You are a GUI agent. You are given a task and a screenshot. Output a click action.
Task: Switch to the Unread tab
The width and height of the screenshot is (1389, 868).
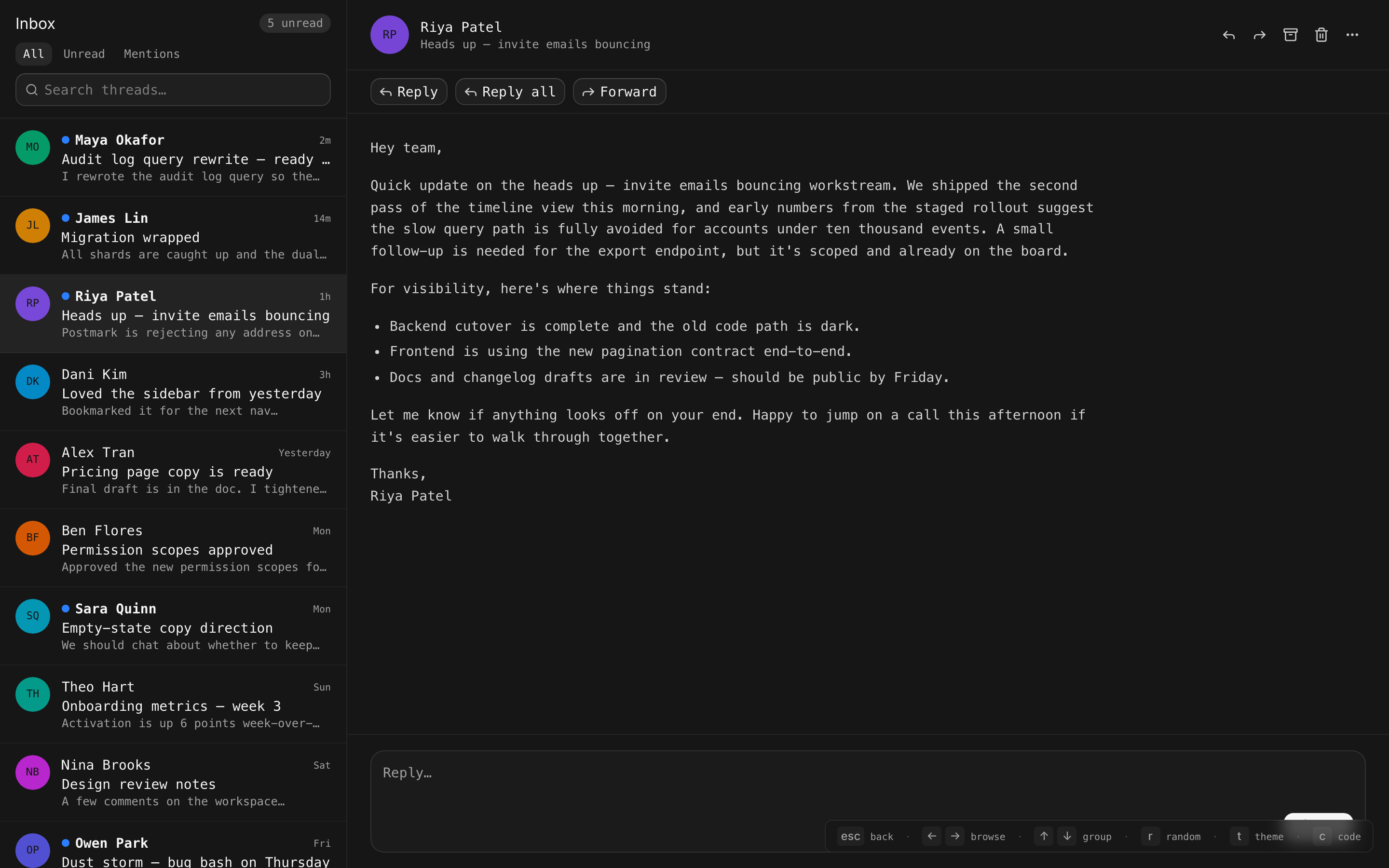pyautogui.click(x=84, y=54)
